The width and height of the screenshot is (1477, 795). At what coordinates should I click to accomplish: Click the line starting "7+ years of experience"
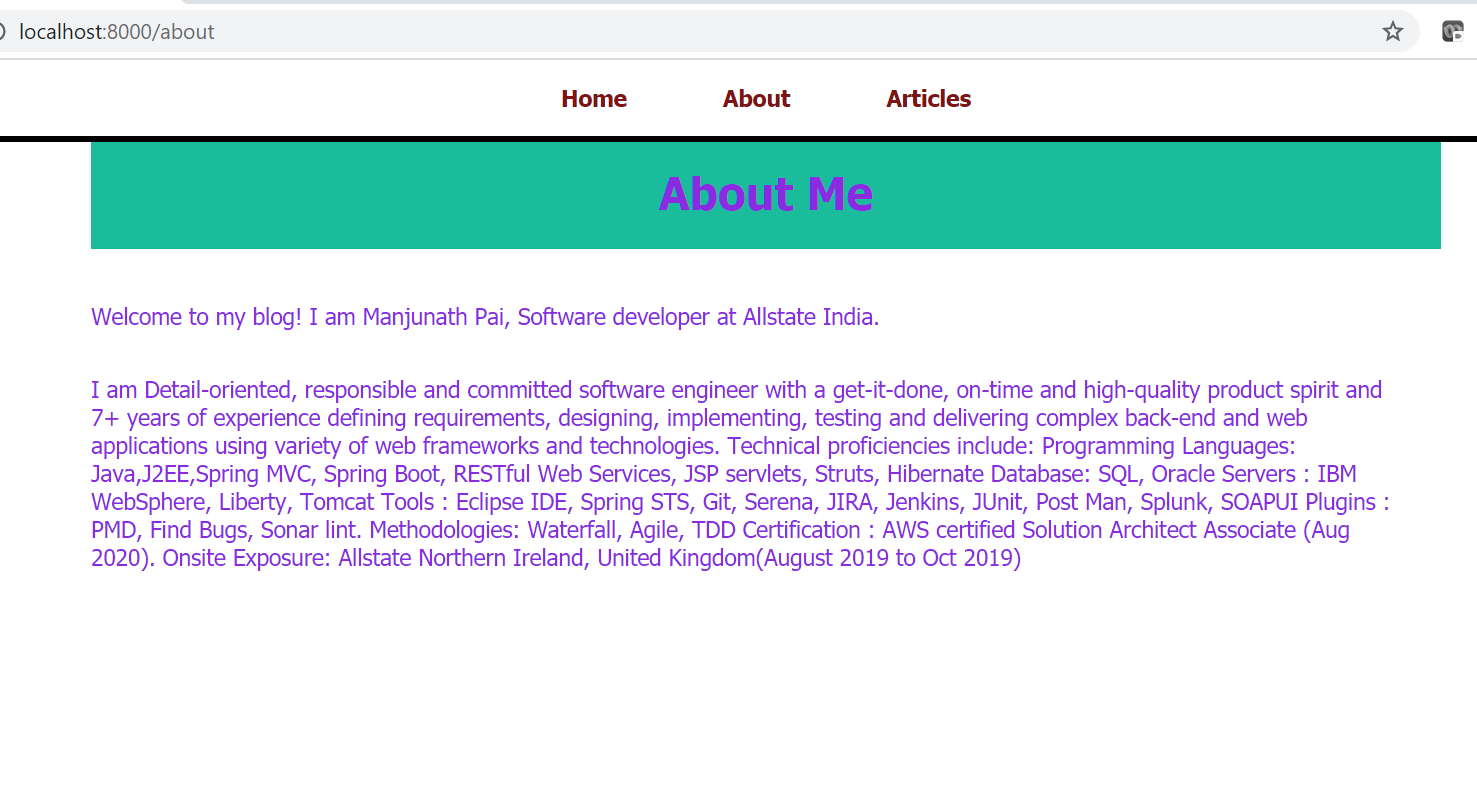coord(699,418)
